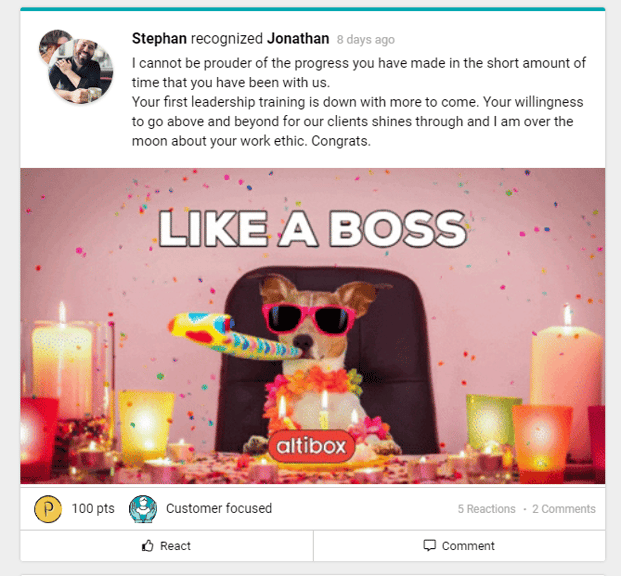This screenshot has width=621, height=576.
Task: Click the Customer focused value label
Action: click(x=219, y=508)
